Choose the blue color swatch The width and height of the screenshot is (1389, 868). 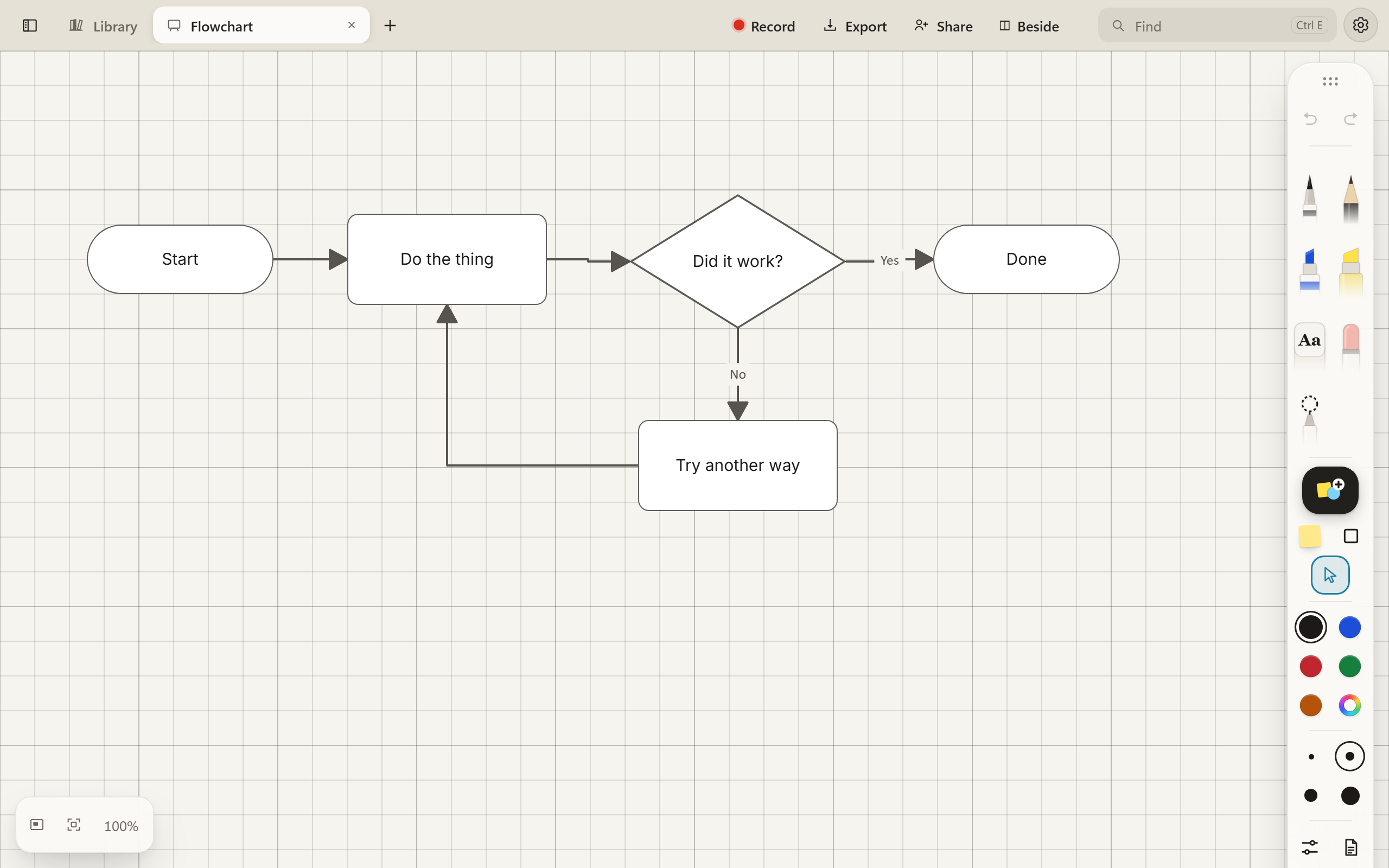[1349, 628]
